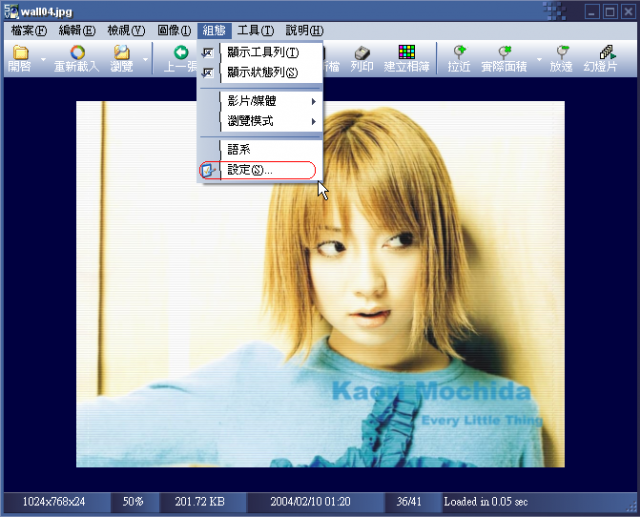Click the application icon in title bar
The image size is (640, 517).
click(x=11, y=11)
